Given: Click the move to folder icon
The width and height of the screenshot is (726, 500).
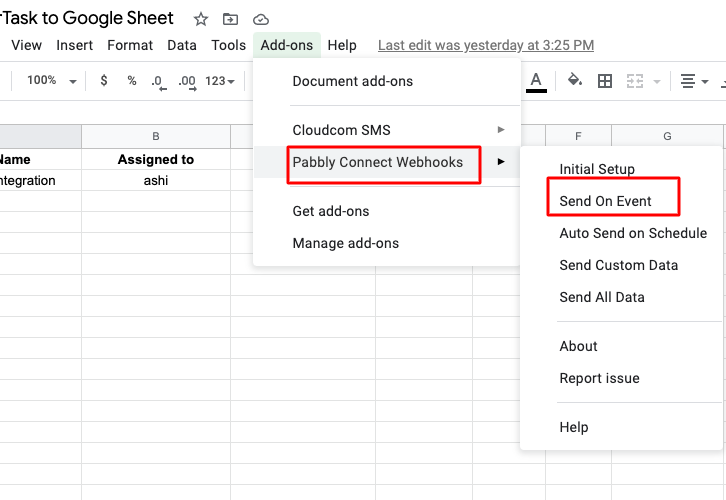Looking at the screenshot, I should 230,19.
